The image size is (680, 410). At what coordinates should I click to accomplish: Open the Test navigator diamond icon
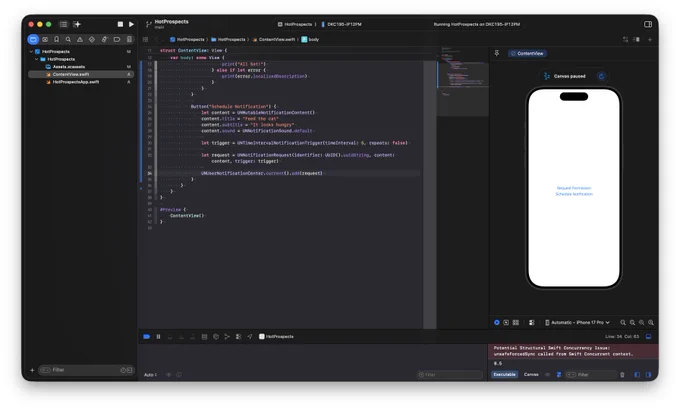click(92, 39)
